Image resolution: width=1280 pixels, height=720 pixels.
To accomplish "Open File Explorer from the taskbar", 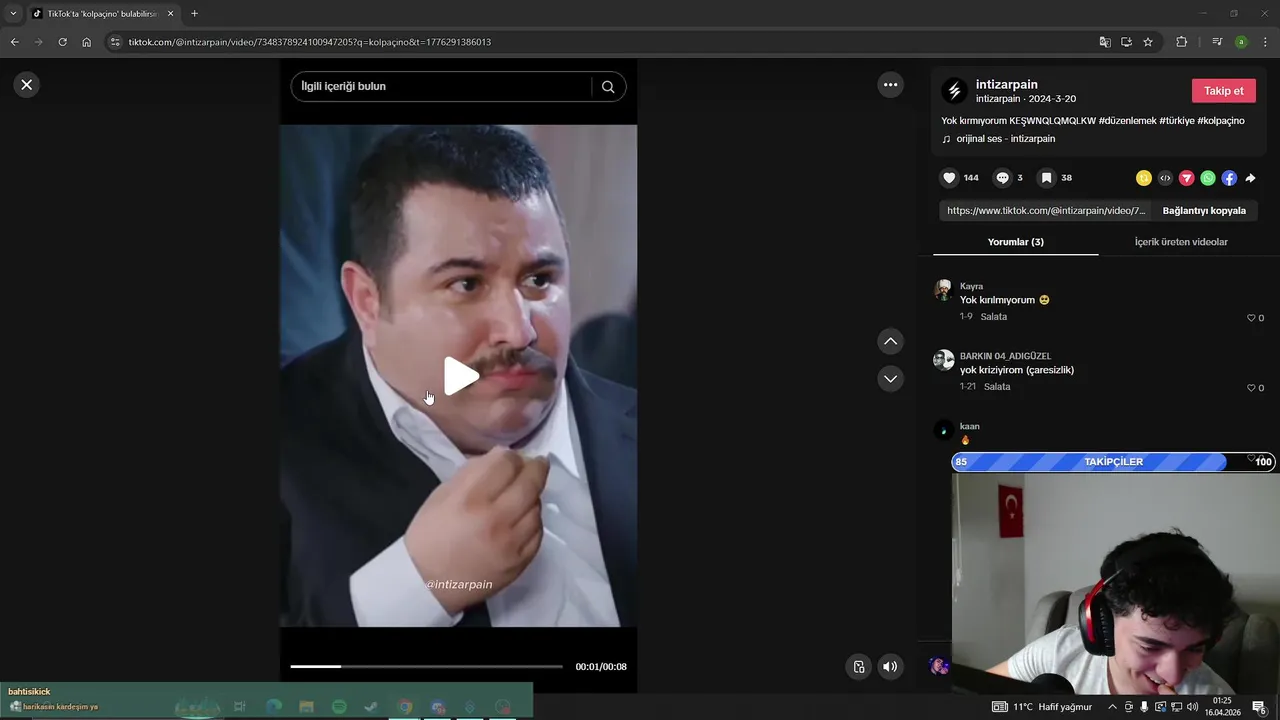I will point(306,707).
